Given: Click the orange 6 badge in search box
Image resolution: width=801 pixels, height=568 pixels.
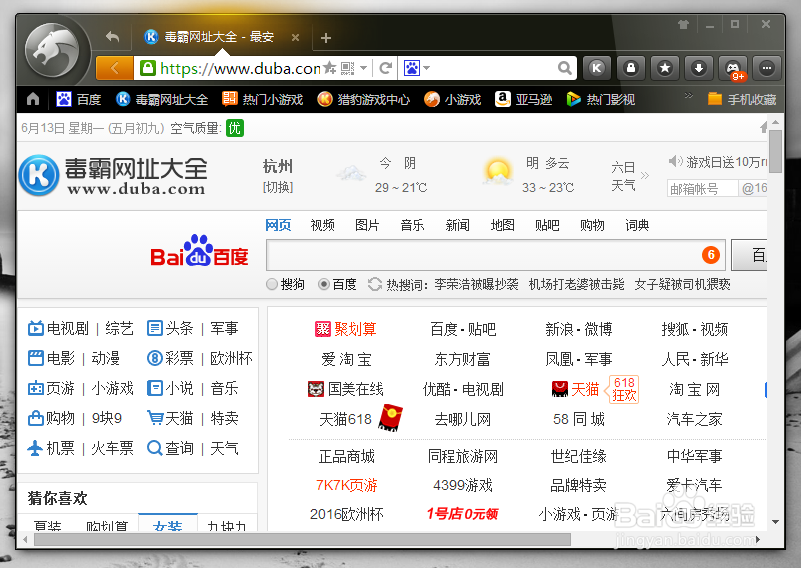Looking at the screenshot, I should pos(711,255).
